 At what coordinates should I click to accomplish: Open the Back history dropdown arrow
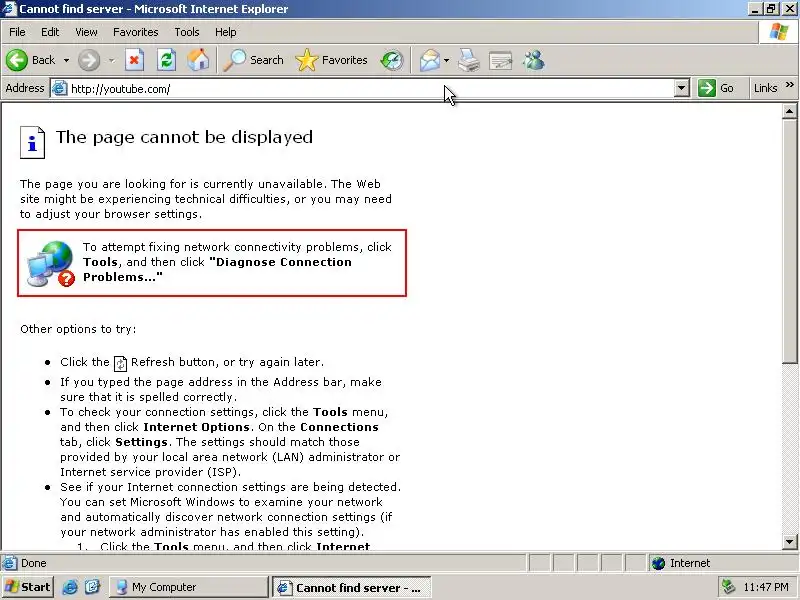(66, 60)
